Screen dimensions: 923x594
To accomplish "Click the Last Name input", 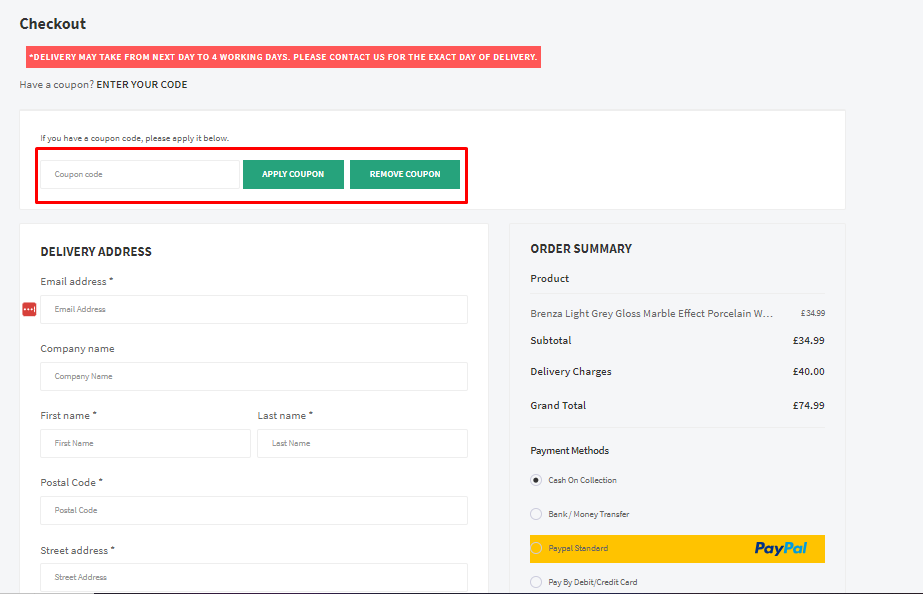I will pyautogui.click(x=362, y=443).
